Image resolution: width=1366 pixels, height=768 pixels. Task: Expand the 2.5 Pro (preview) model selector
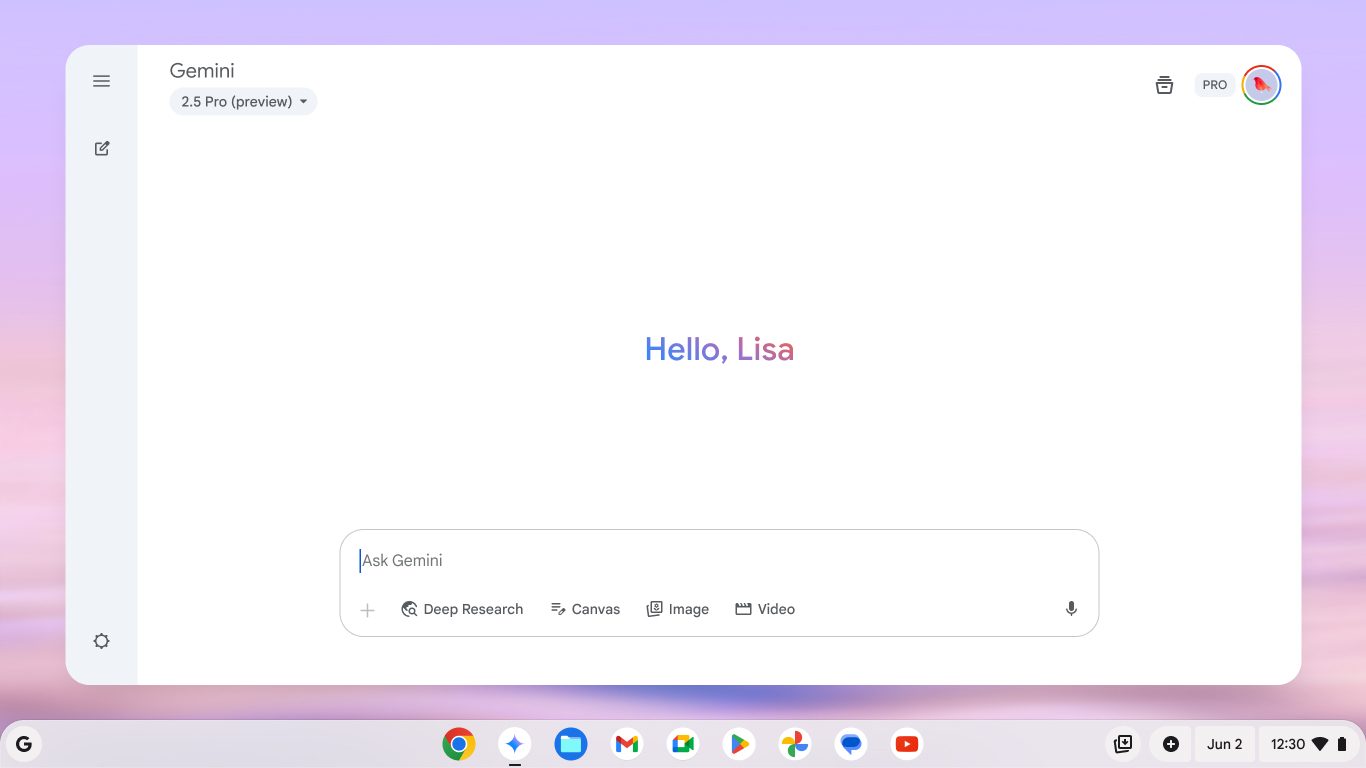tap(243, 102)
